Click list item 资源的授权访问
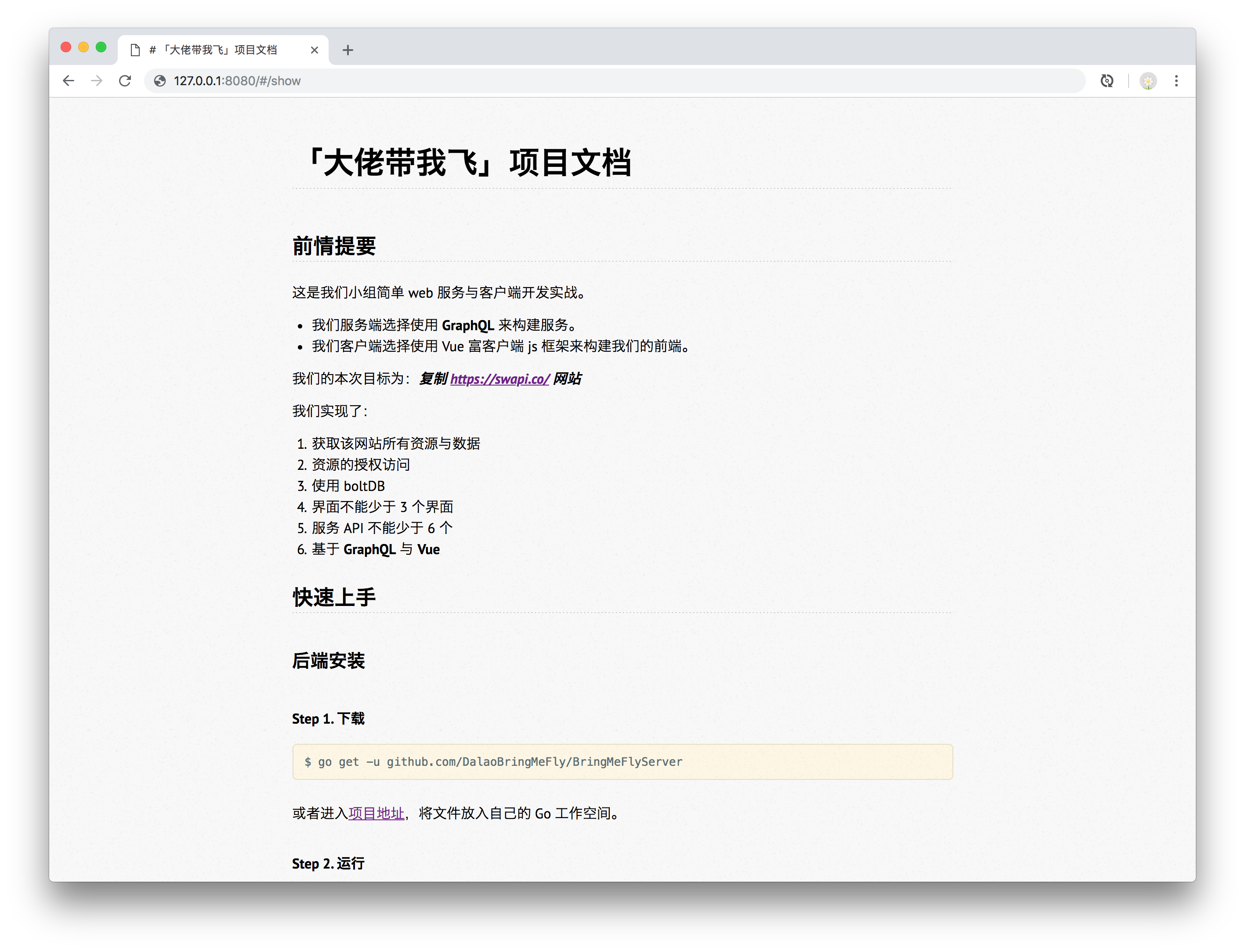Viewport: 1245px width, 952px height. 361,465
